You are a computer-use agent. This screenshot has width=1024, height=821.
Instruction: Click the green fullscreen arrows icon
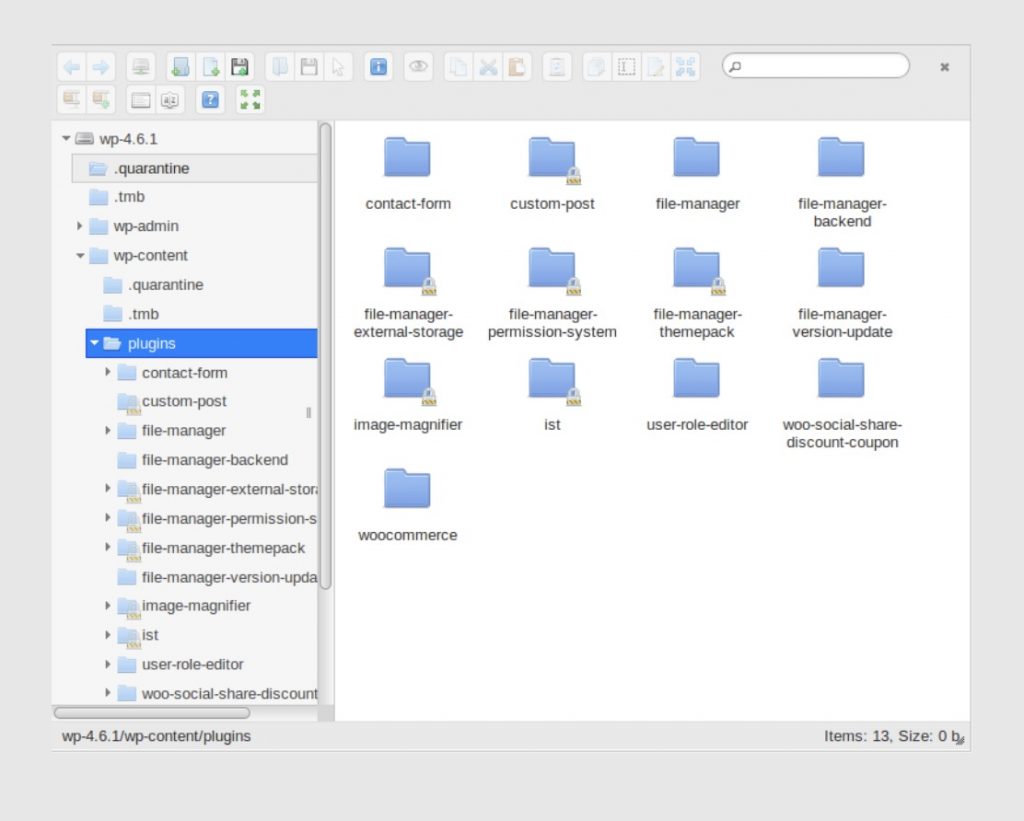tap(250, 100)
